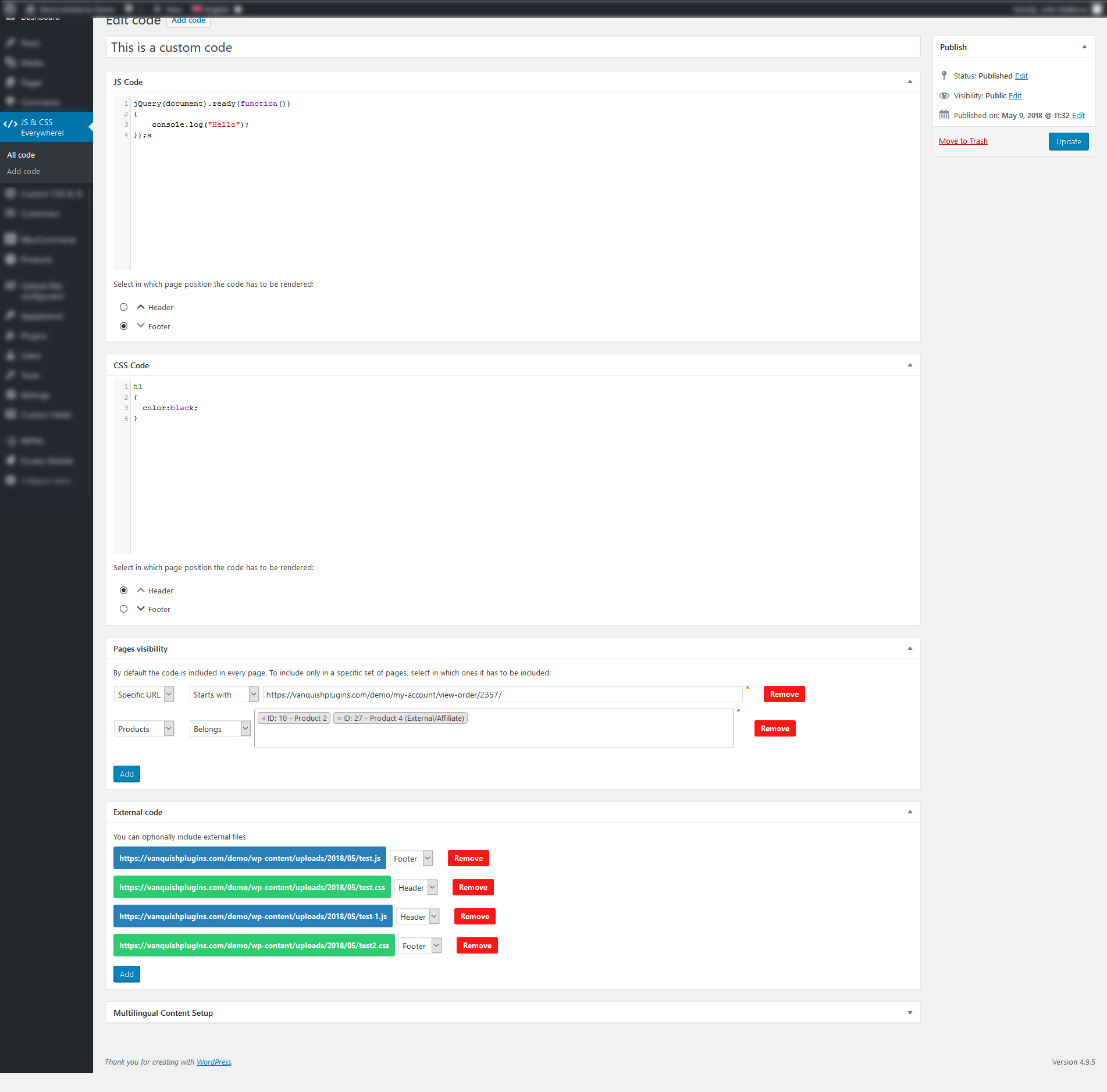Viewport: 1107px width, 1092px height.
Task: Open 'All code' in the sidebar submenu
Action: (x=21, y=155)
